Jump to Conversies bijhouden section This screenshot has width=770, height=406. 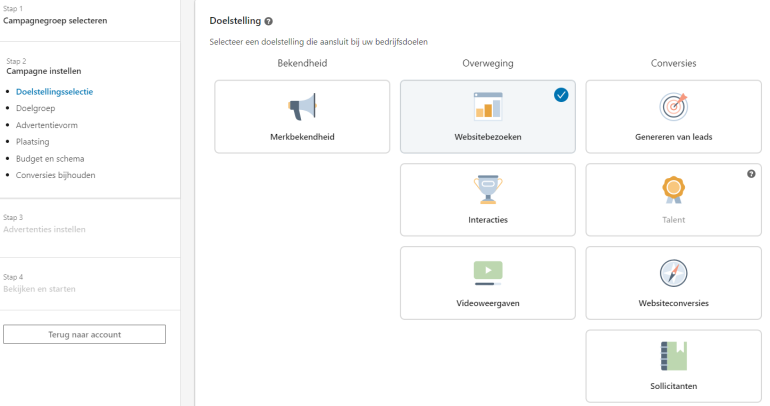pyautogui.click(x=55, y=175)
